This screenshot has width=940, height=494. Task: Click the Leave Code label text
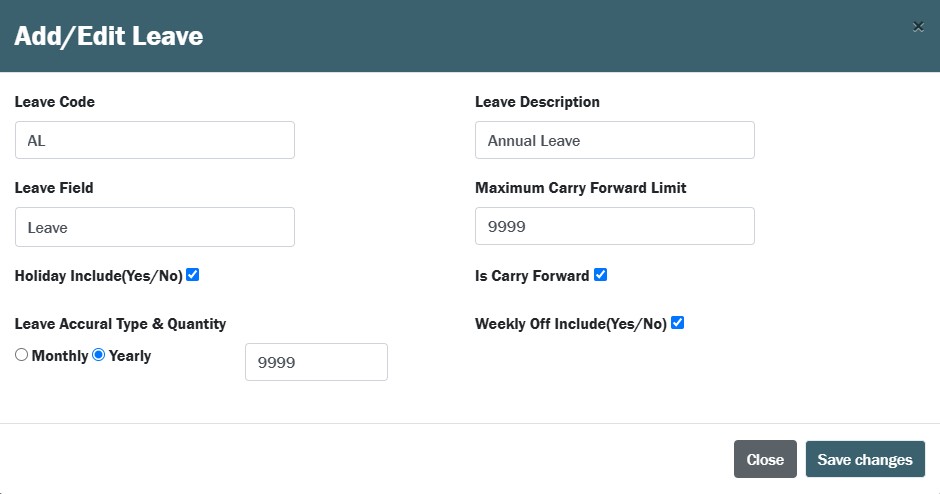[x=55, y=102]
